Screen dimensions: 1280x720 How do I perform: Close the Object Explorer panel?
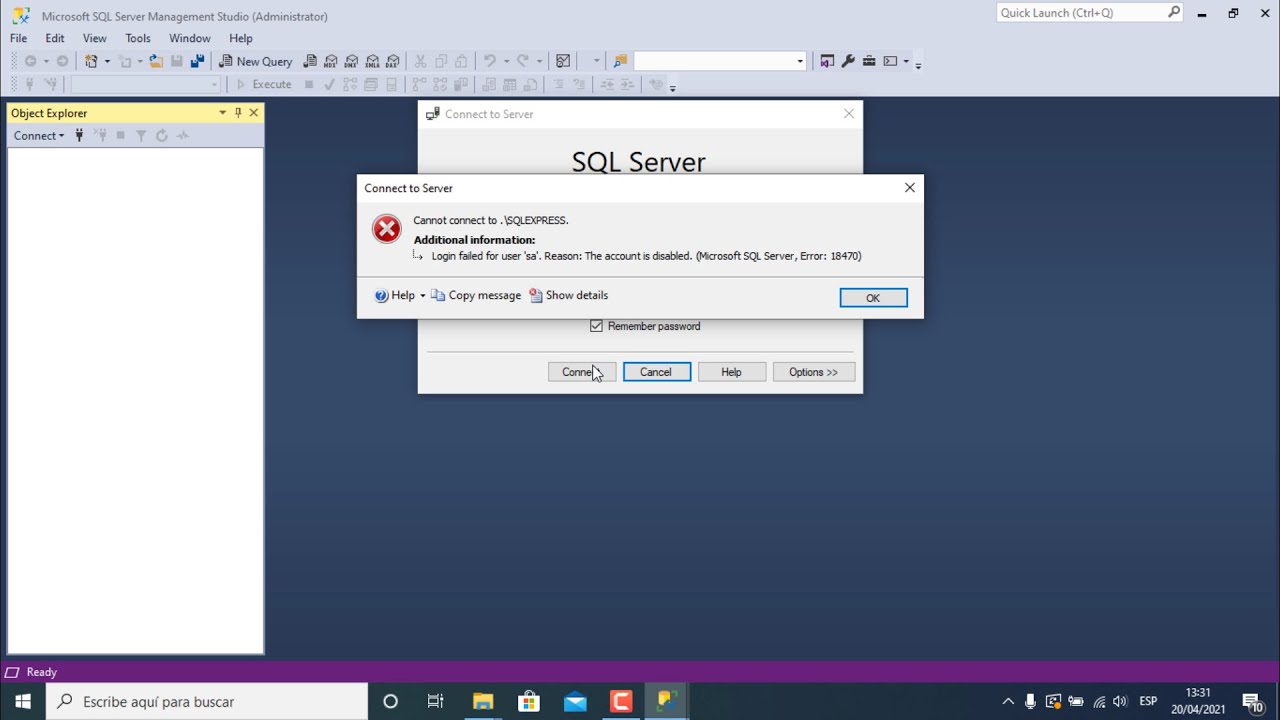click(x=254, y=113)
